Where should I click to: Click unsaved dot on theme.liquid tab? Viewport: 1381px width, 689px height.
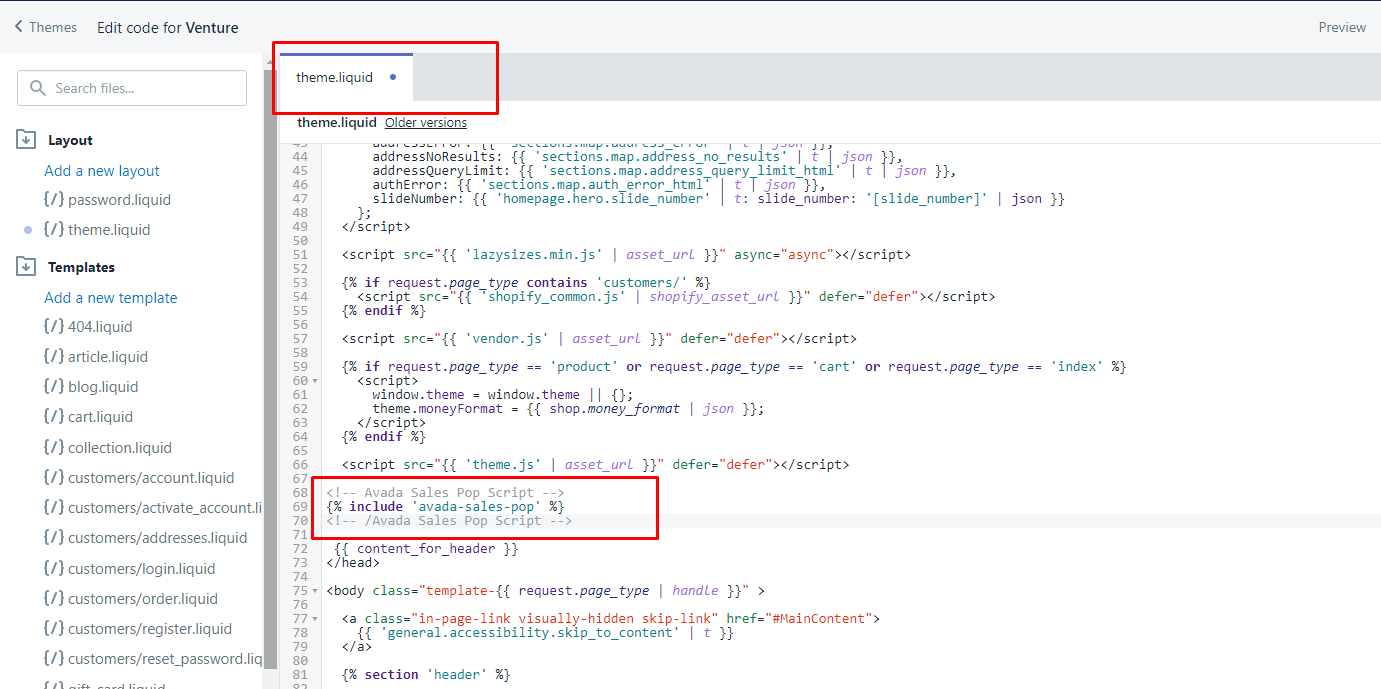click(x=393, y=77)
